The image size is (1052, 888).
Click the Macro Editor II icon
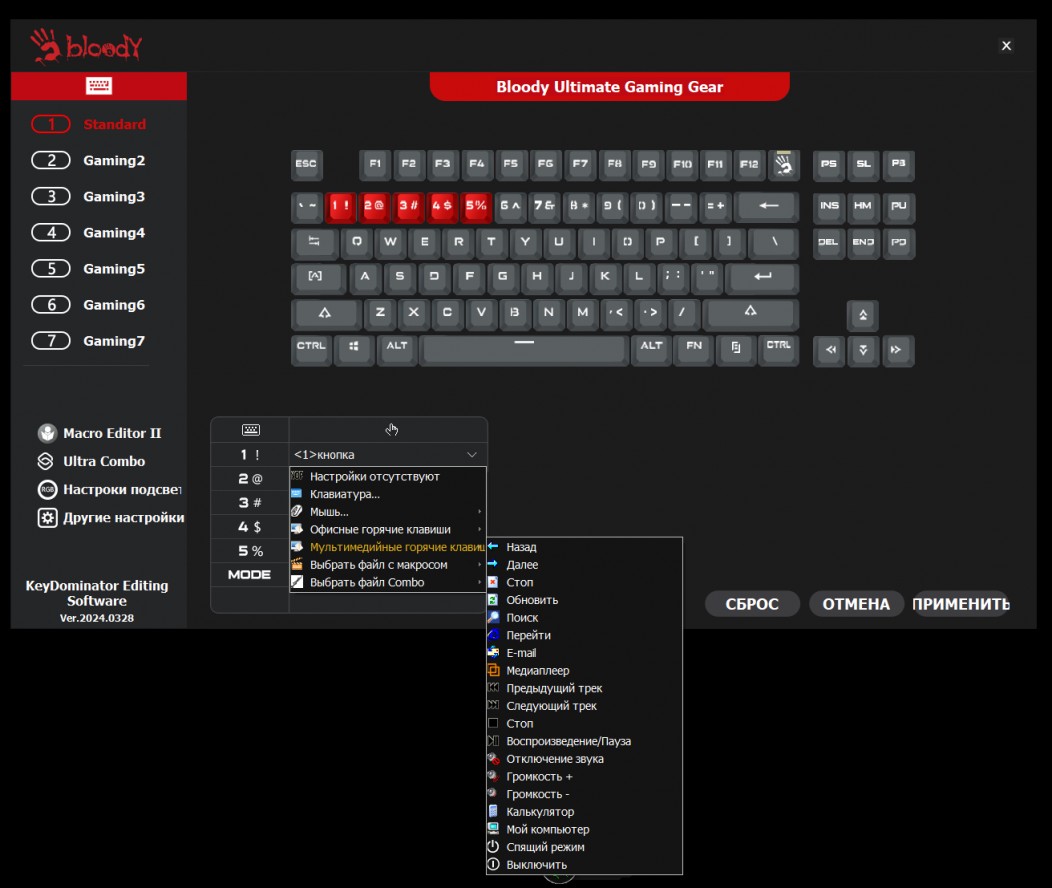tap(46, 433)
